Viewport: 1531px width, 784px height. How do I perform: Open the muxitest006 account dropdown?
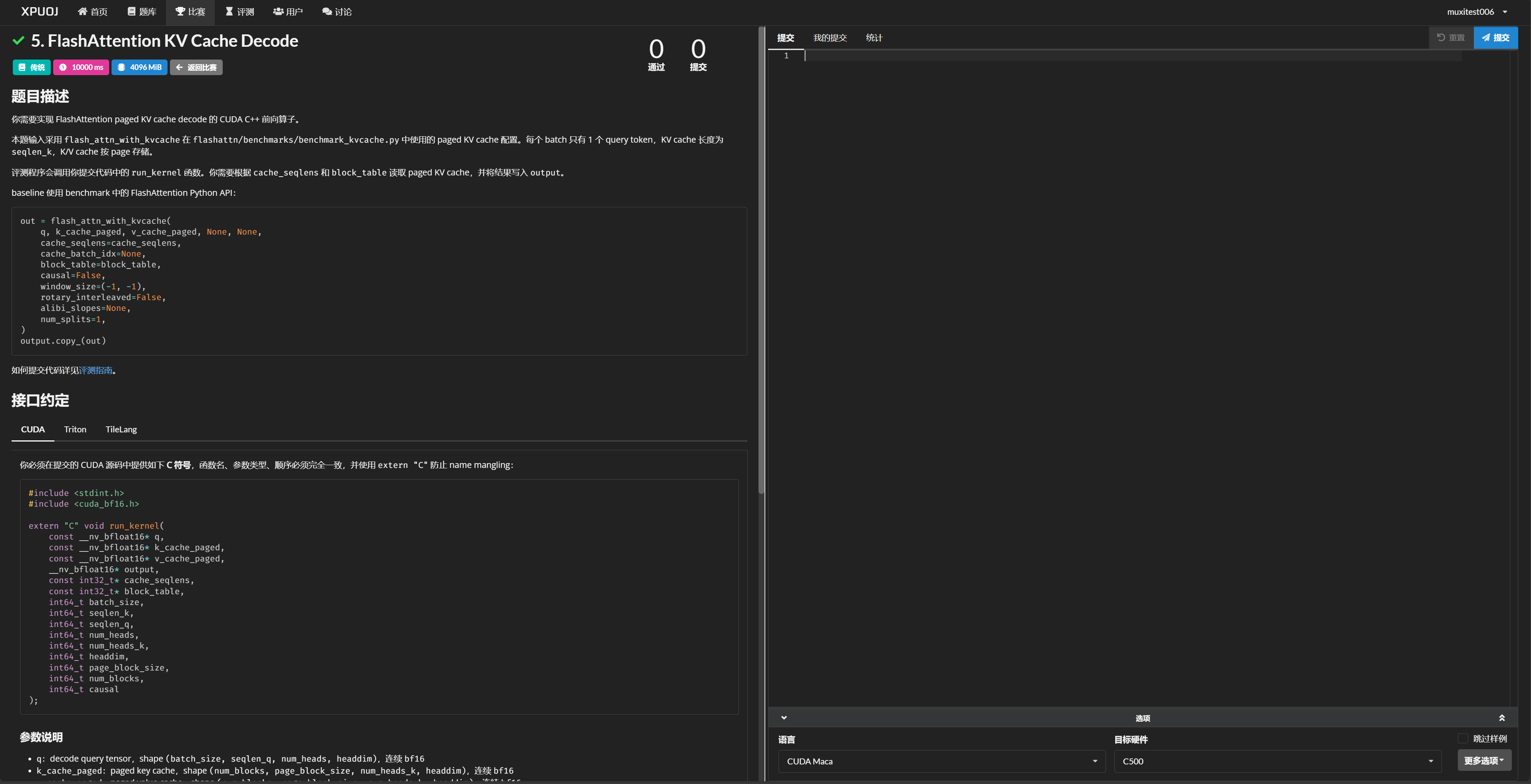pyautogui.click(x=1477, y=12)
